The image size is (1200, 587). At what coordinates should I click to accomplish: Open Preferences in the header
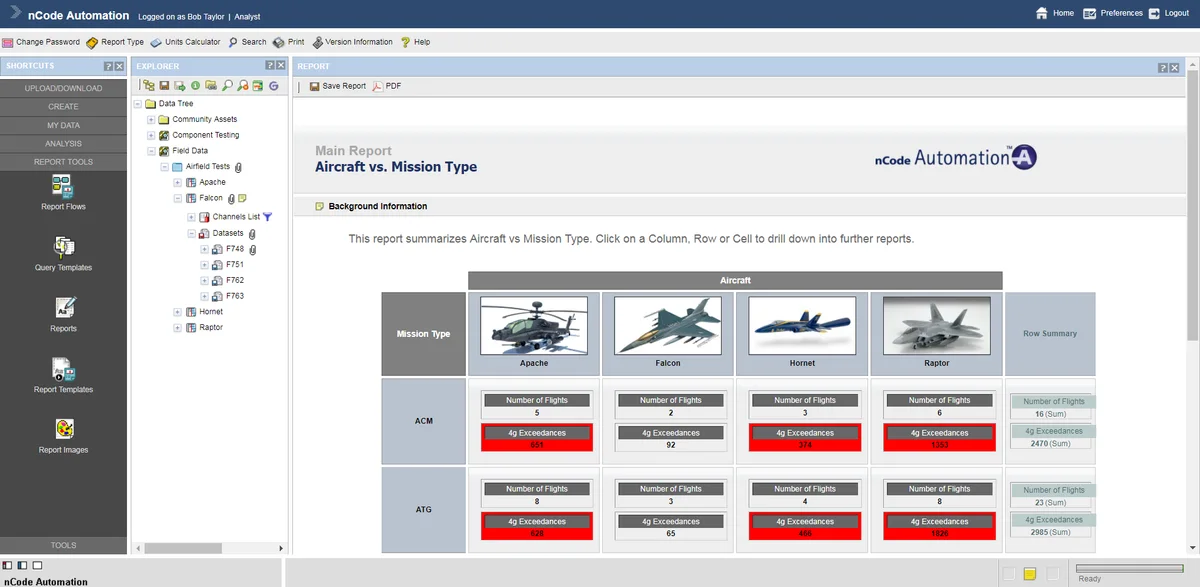point(1112,13)
